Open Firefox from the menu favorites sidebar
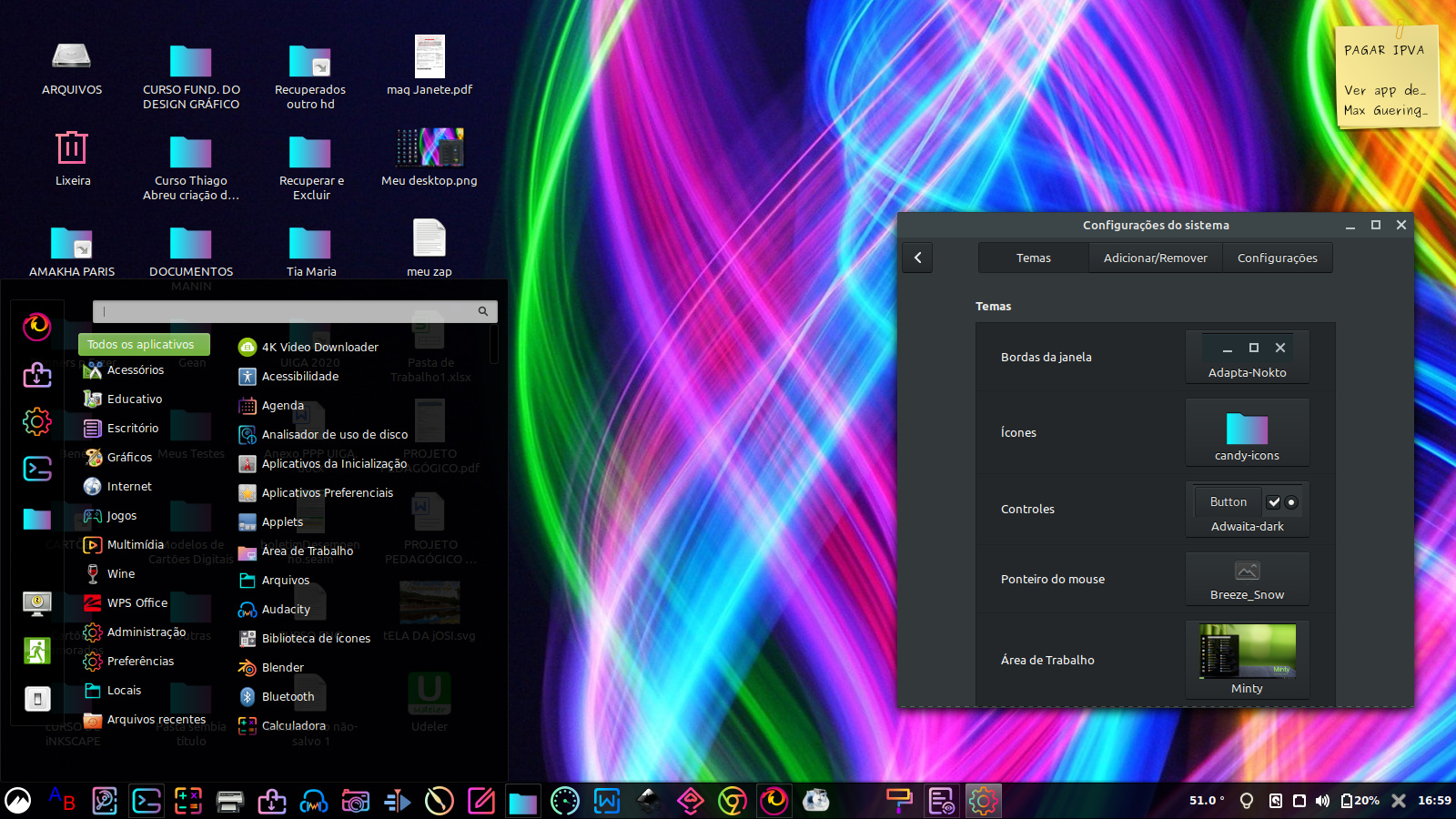The height and width of the screenshot is (819, 1456). click(37, 326)
